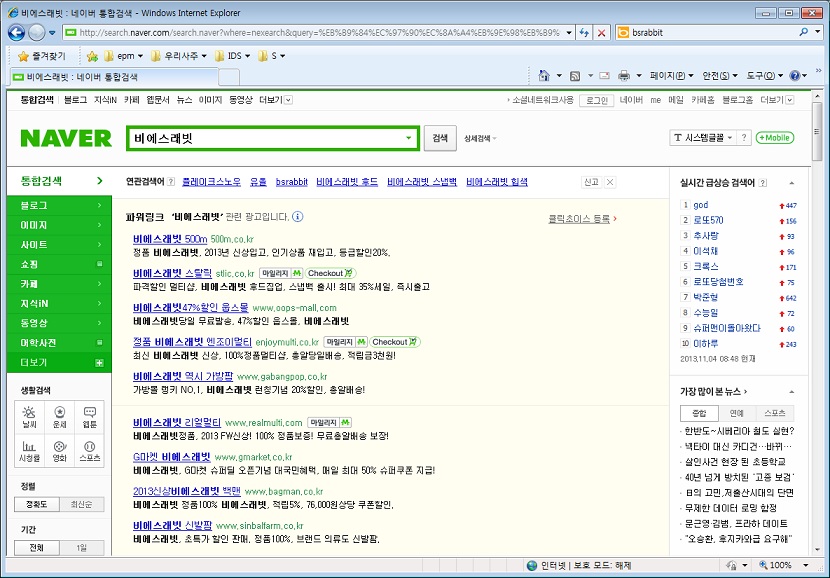Open the epm favorites folder dropdown
The width and height of the screenshot is (830, 578).
coord(124,56)
